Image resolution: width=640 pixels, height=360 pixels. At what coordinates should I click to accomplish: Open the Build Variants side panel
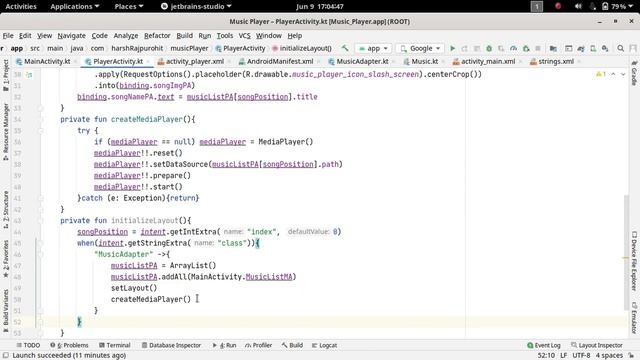point(6,310)
